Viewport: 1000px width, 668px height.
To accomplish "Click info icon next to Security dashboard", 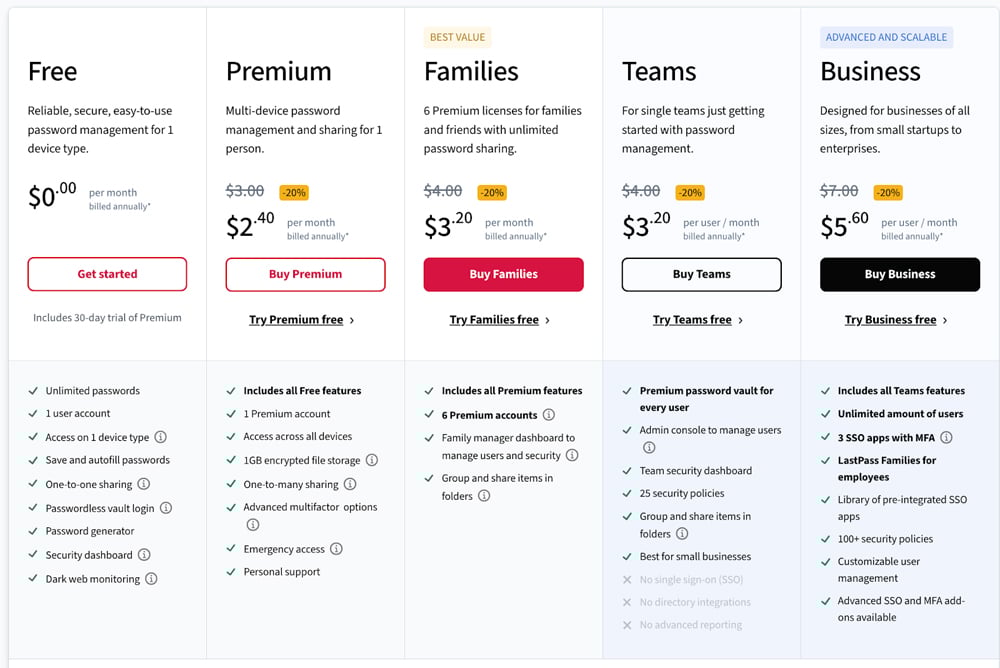I will pyautogui.click(x=144, y=555).
